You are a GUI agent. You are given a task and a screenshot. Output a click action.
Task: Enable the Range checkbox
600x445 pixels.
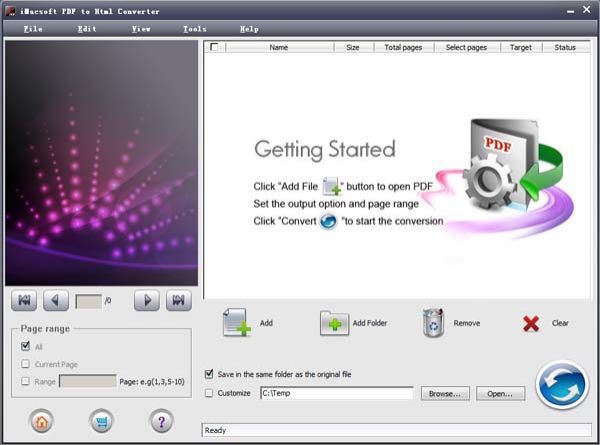pos(25,381)
